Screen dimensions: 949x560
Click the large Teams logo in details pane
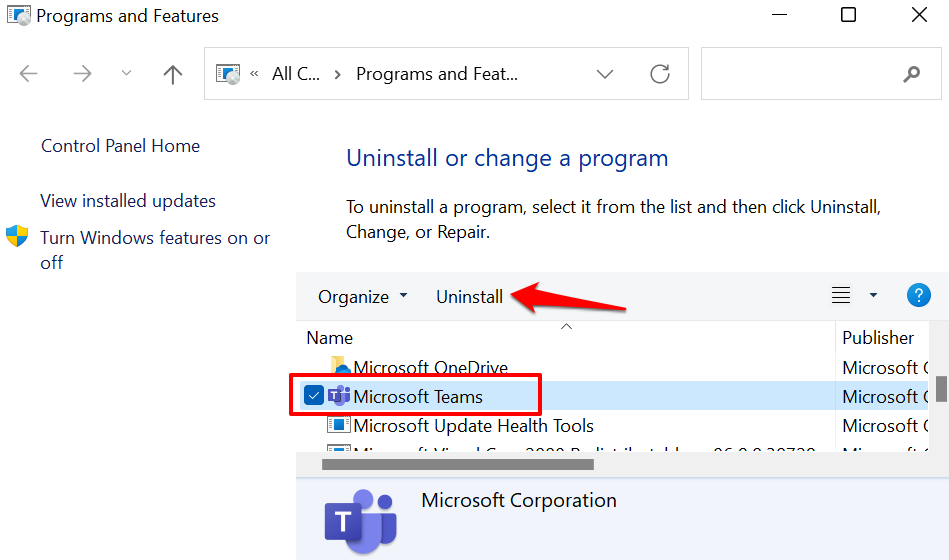coord(360,520)
